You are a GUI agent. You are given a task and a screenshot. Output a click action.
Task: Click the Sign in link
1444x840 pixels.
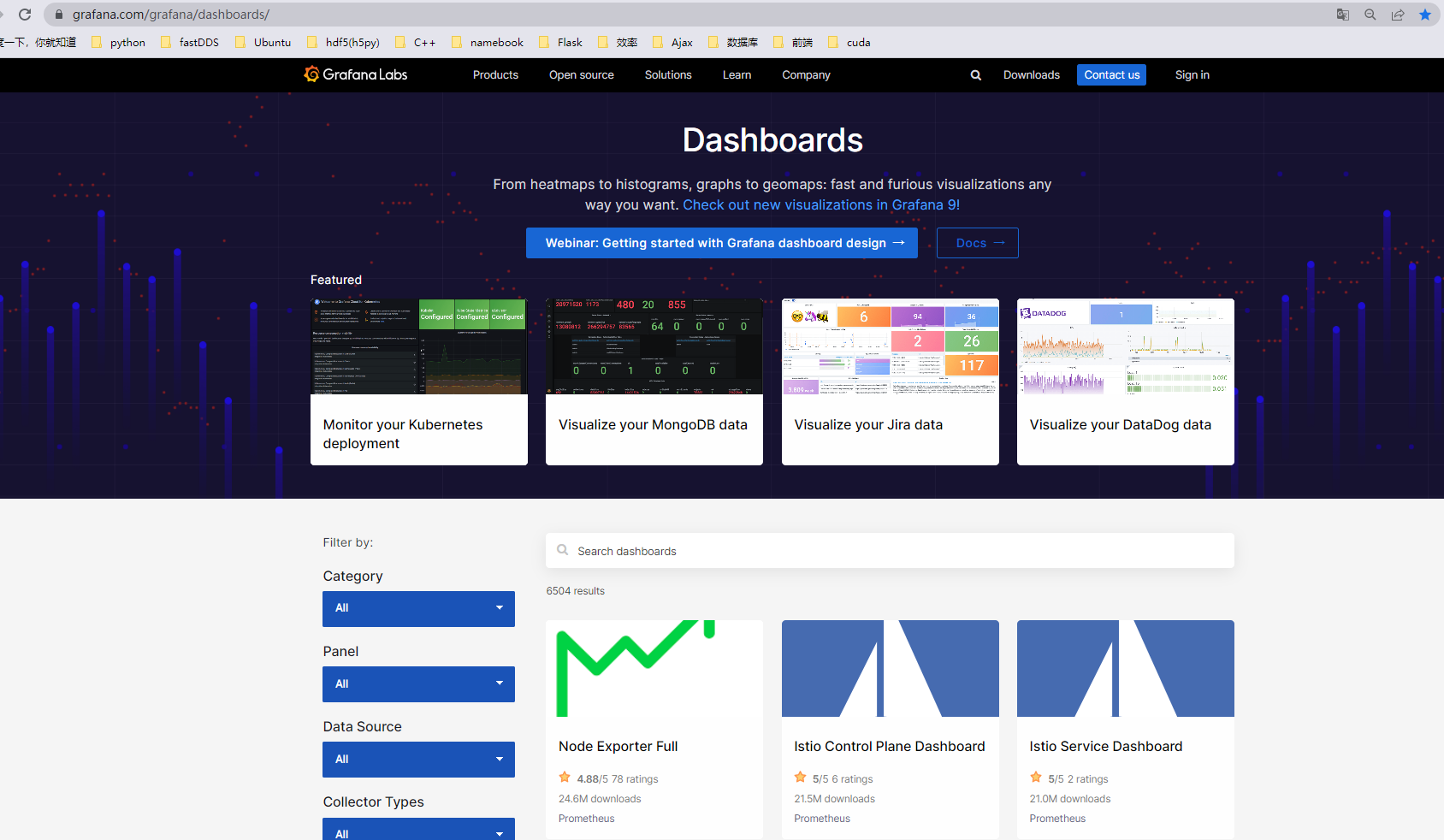(1192, 75)
